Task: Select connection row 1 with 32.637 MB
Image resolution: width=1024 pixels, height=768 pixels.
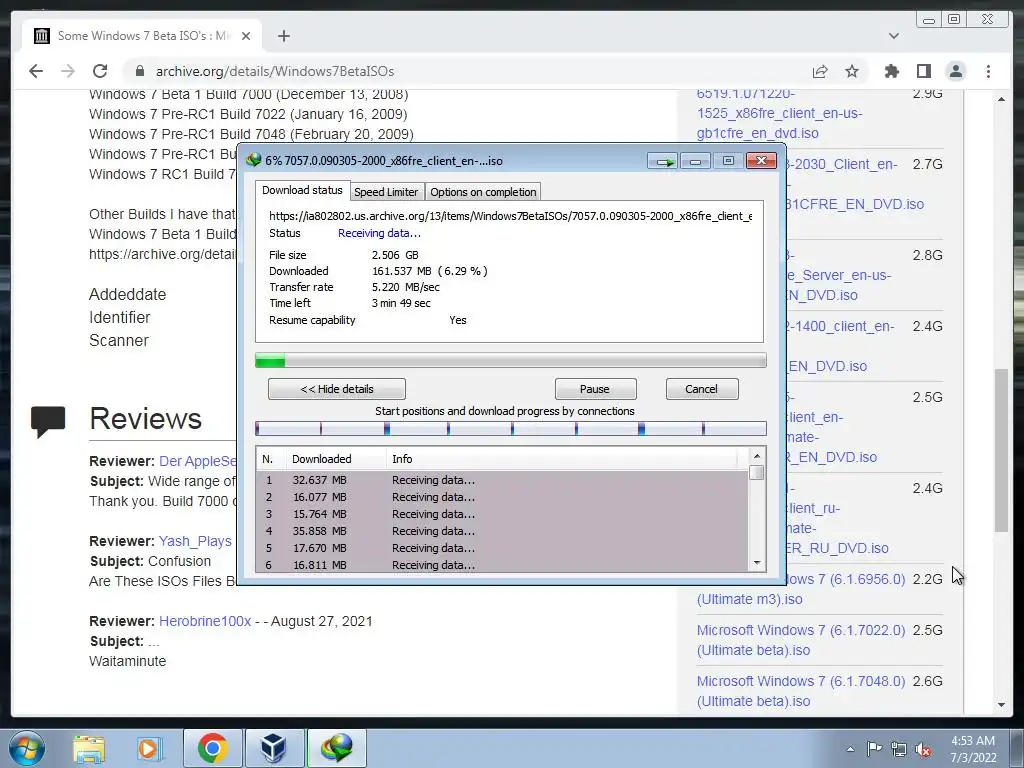Action: coord(502,480)
